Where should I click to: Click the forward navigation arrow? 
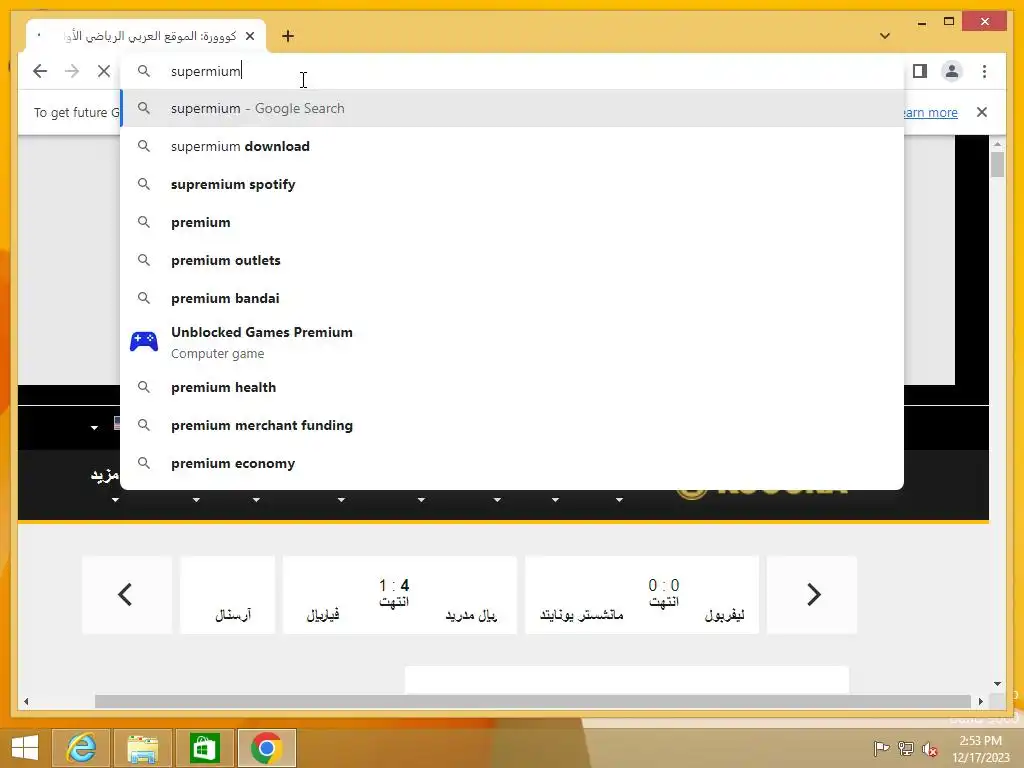[x=72, y=71]
